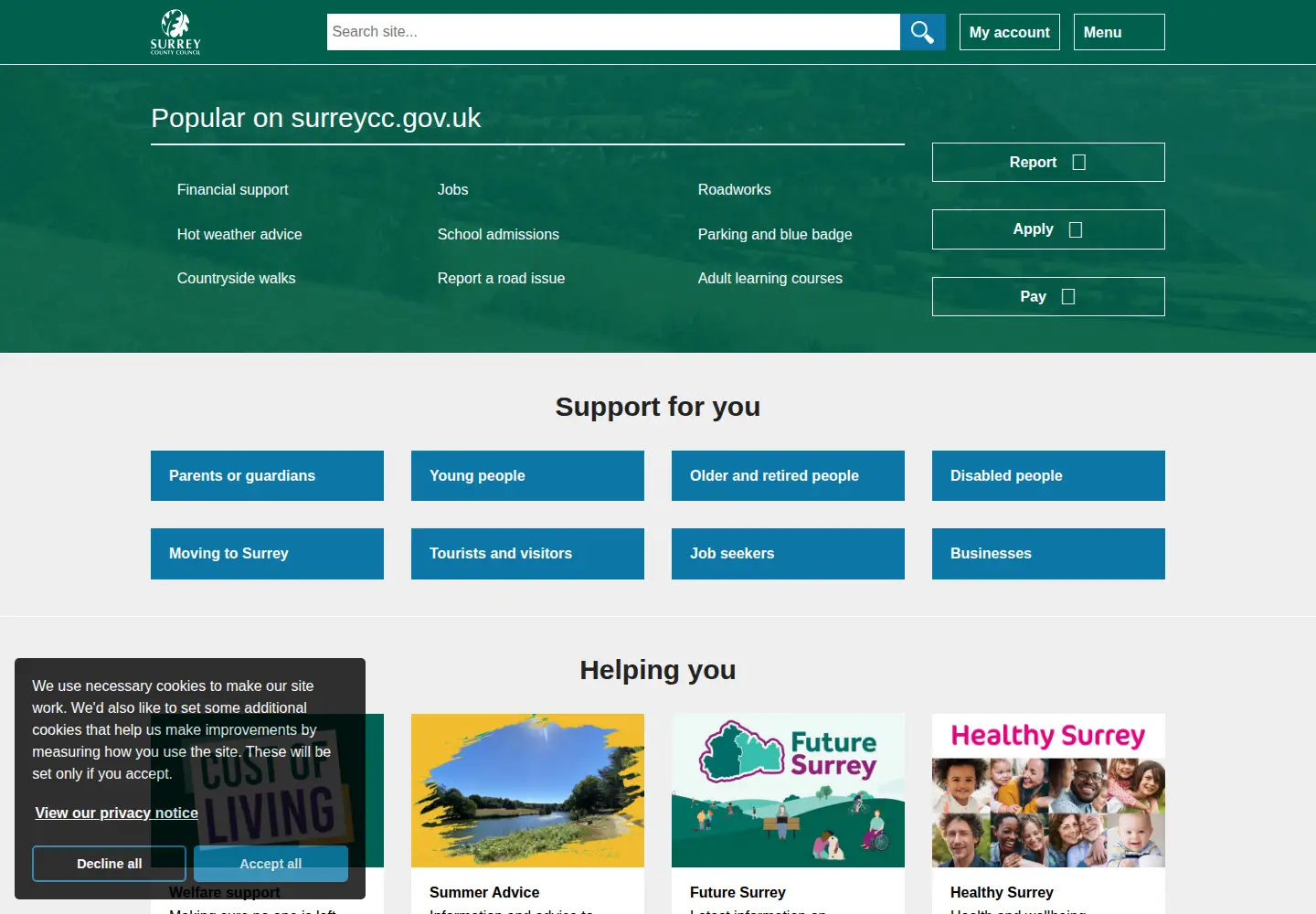Select Parents or guardians tile

[x=267, y=475]
